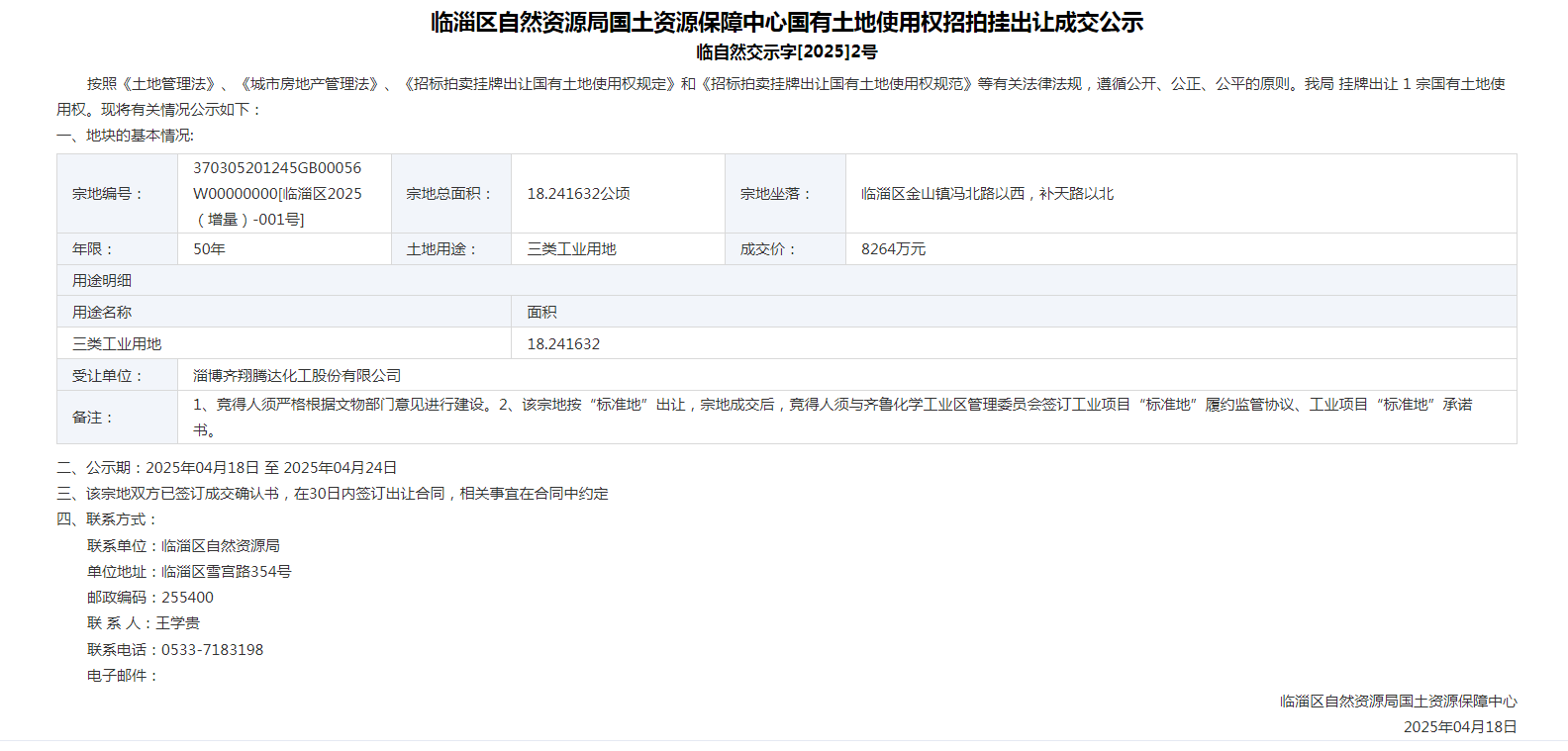The image size is (1568, 751).
Task: Click the 宗地总面积 label cell
Action: 449,194
